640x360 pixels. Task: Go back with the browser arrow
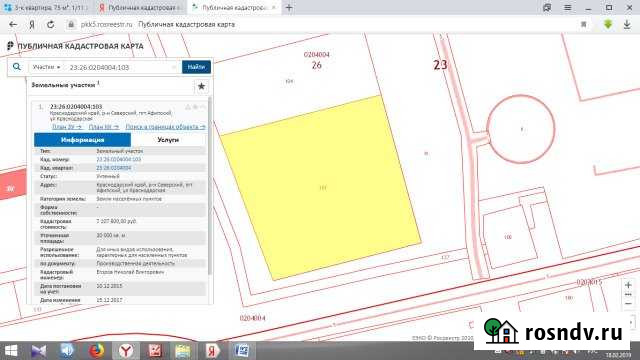click(13, 24)
